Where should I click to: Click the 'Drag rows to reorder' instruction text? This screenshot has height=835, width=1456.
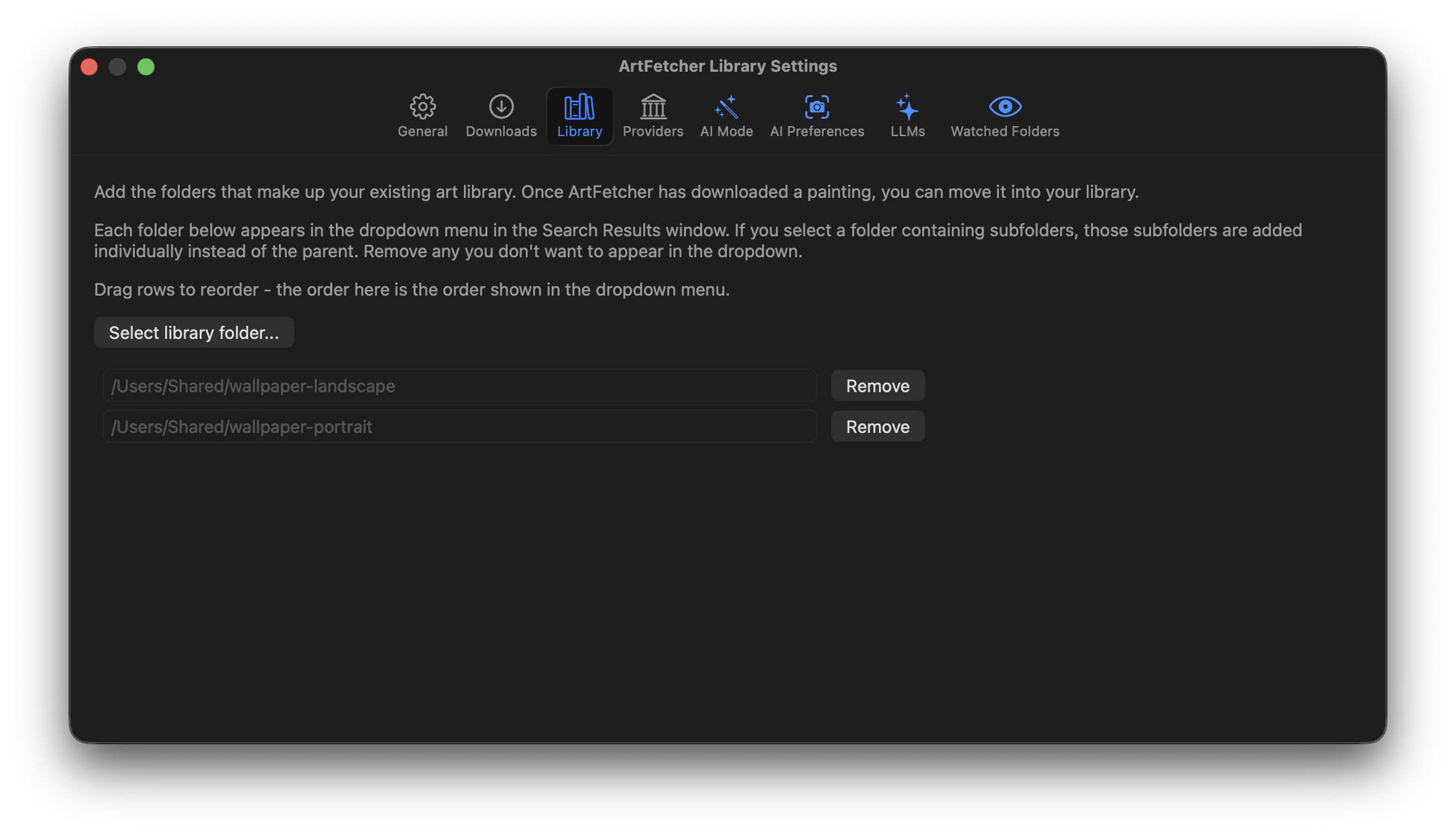pos(412,289)
